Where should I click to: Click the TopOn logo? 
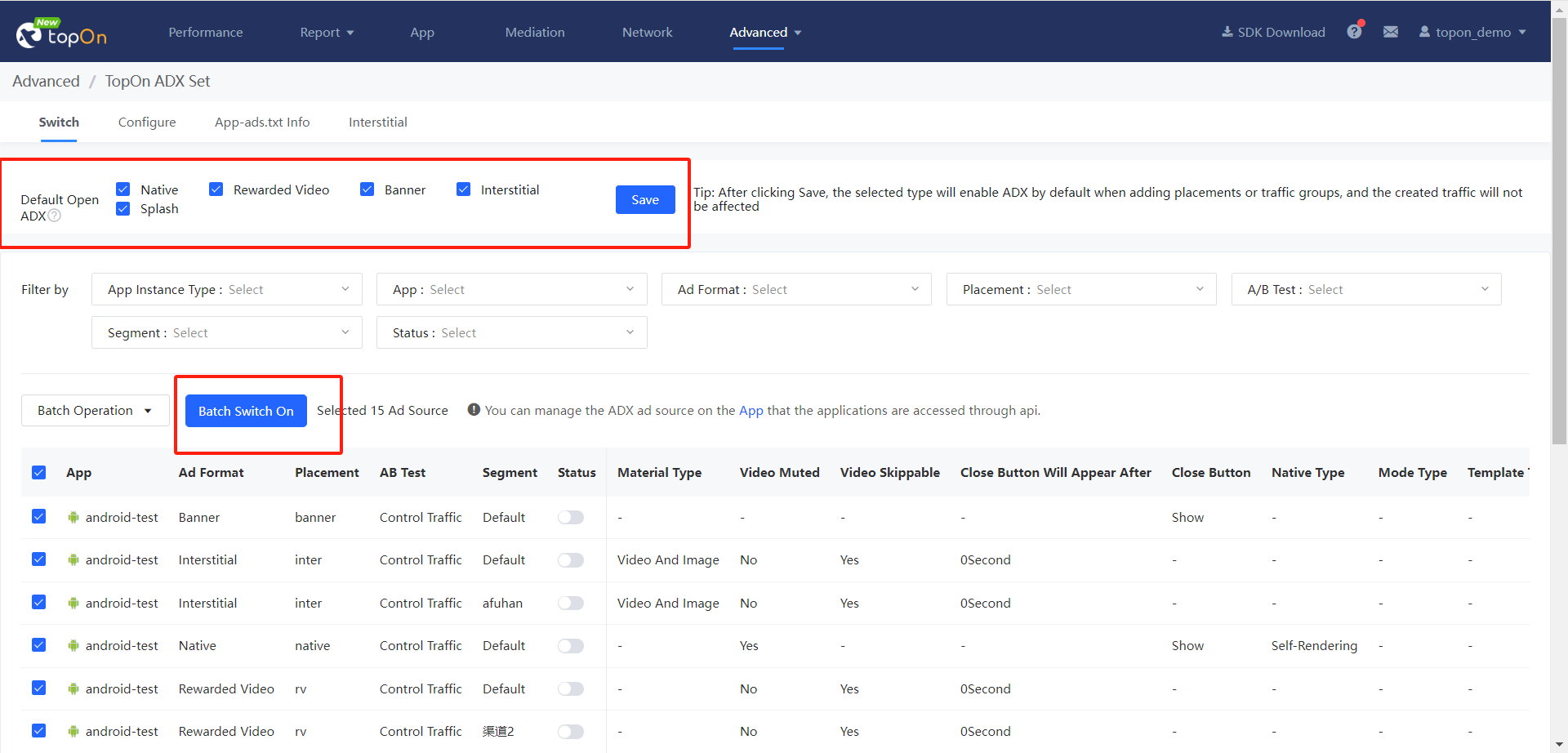click(x=61, y=33)
